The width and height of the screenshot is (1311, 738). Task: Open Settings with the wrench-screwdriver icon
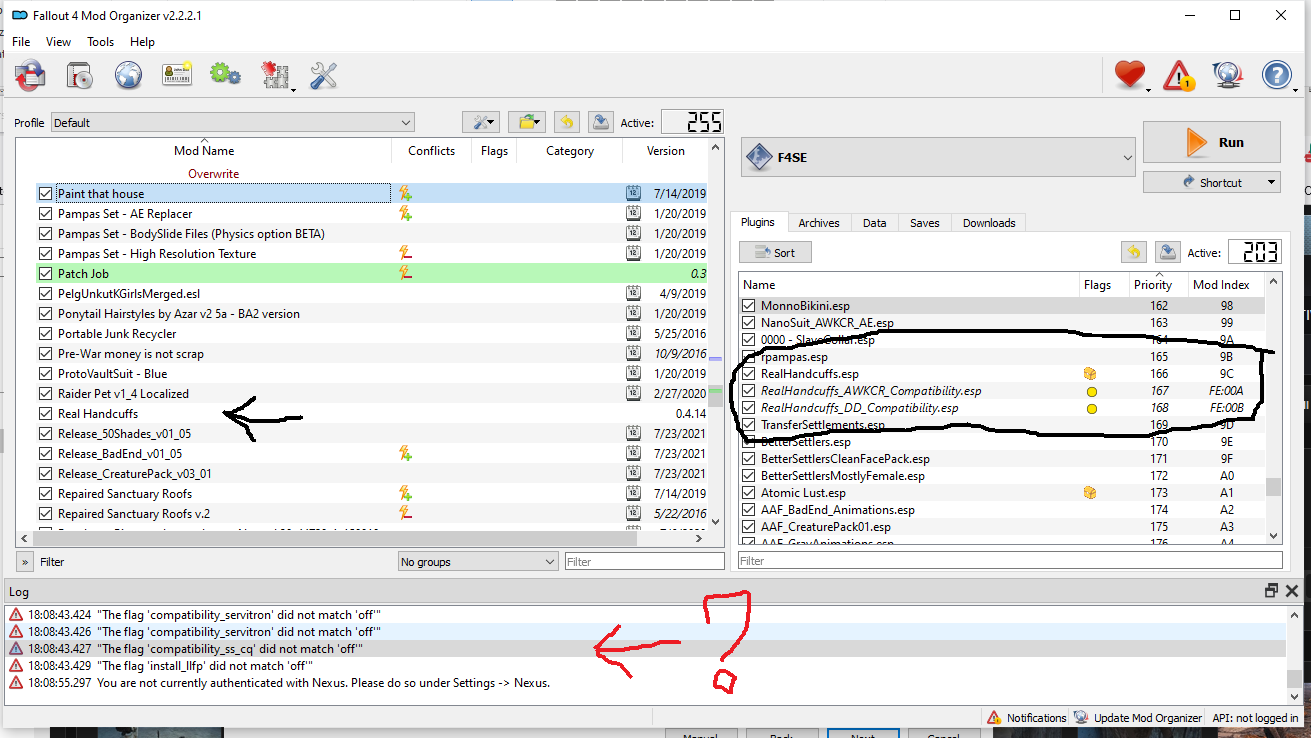(323, 75)
